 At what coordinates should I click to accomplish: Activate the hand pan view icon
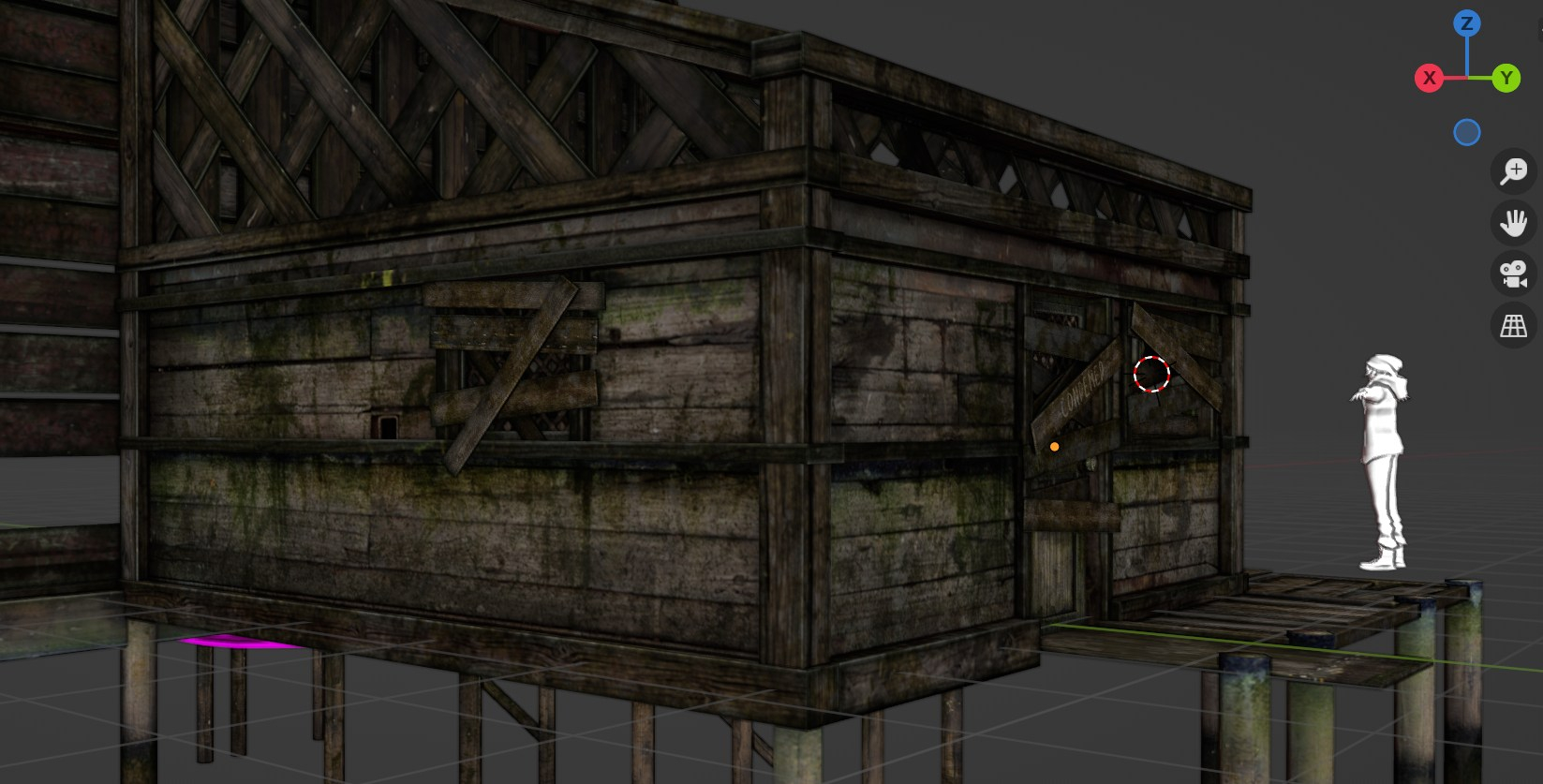tap(1513, 223)
